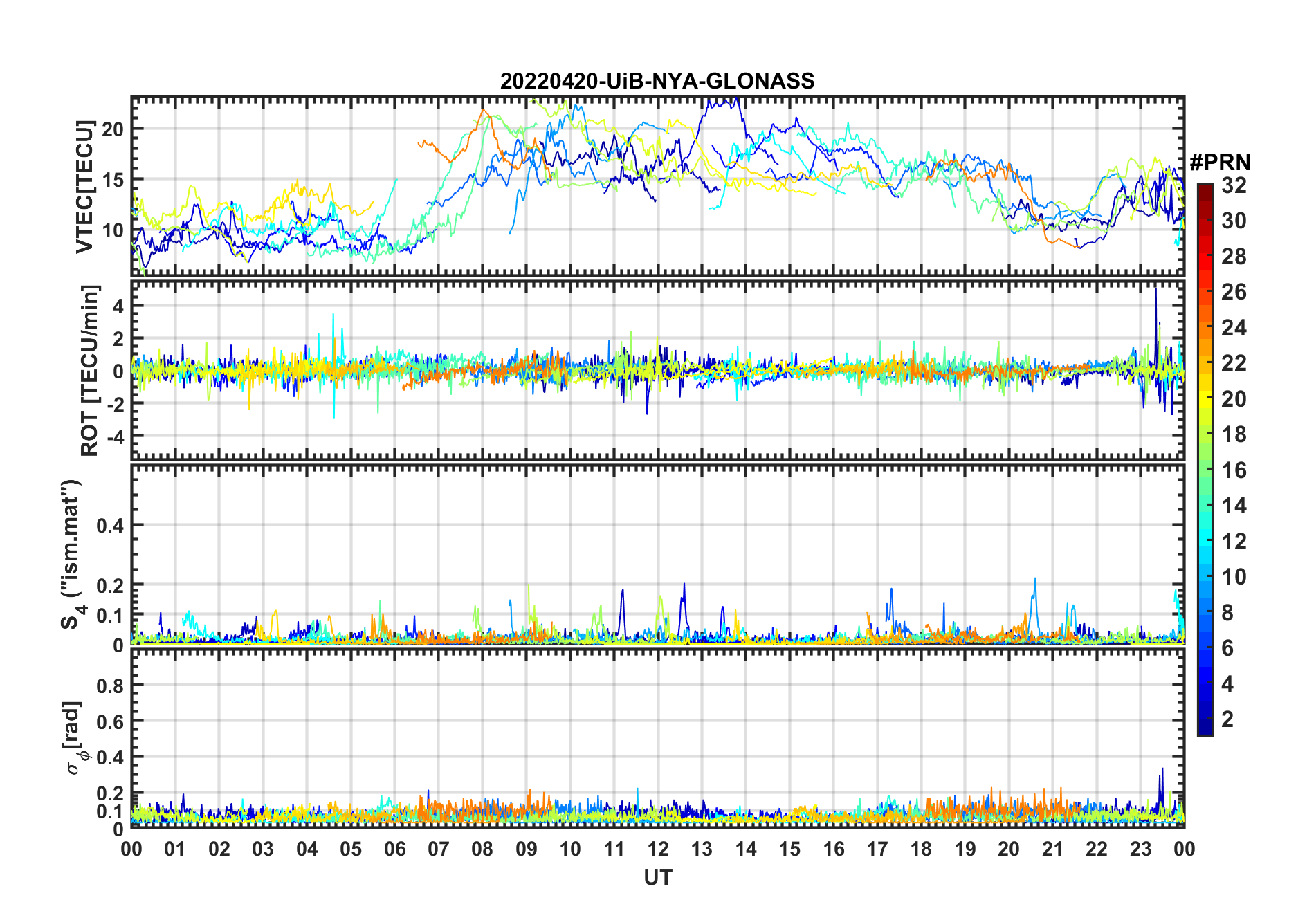Viewport: 1316px width, 920px height.
Task: Pick the dark red top of the PRN colorbar
Action: pyautogui.click(x=1205, y=189)
